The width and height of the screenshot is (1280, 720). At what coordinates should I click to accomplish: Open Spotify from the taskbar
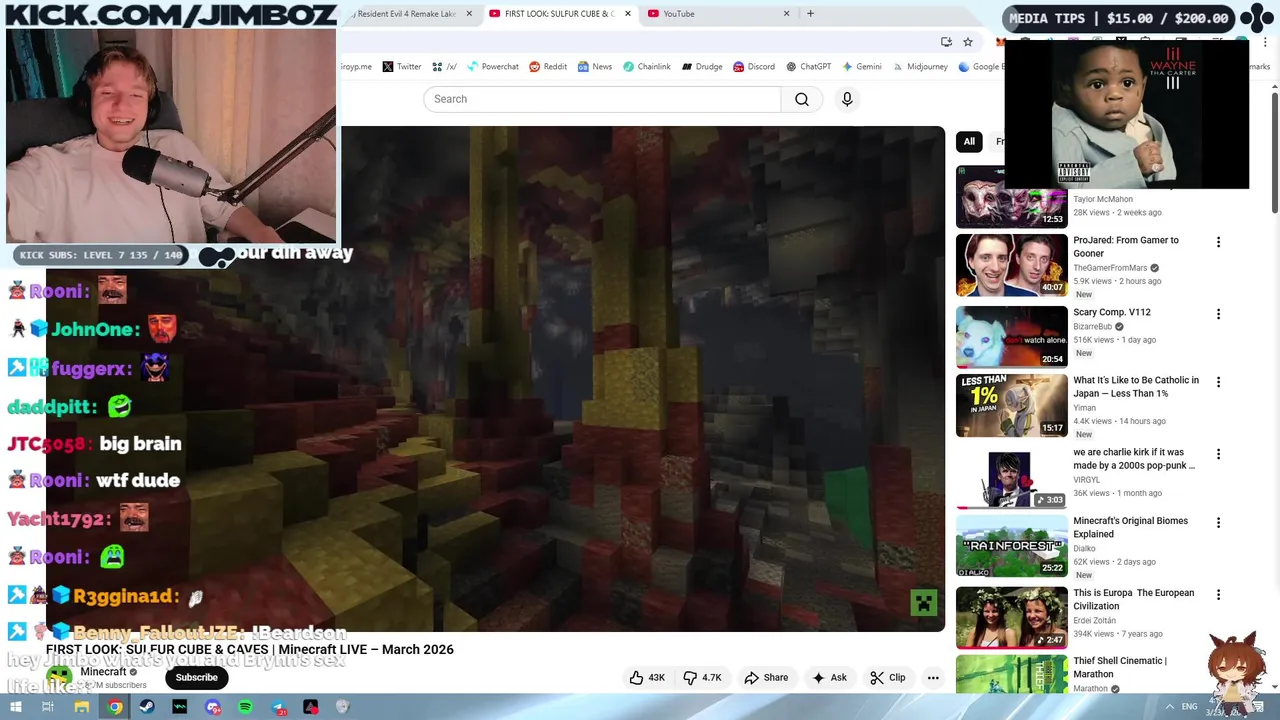(245, 707)
